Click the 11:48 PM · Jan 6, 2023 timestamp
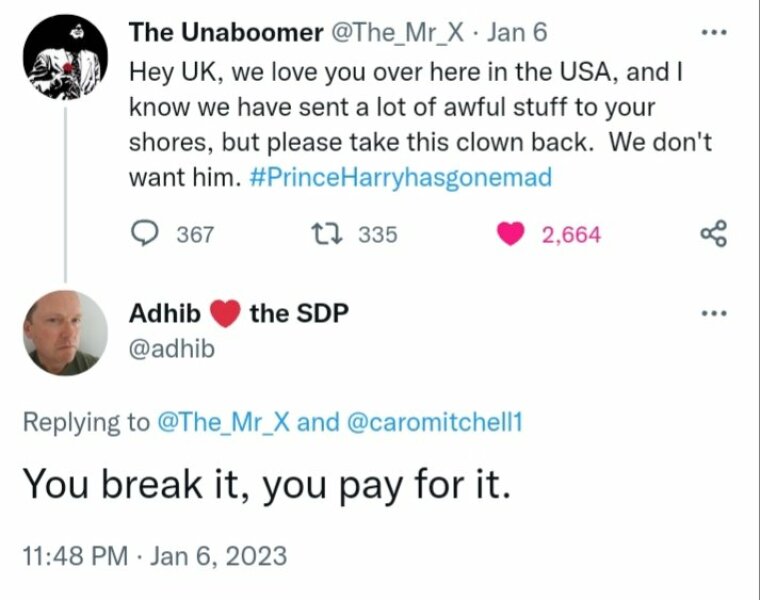This screenshot has width=760, height=600. click(154, 554)
